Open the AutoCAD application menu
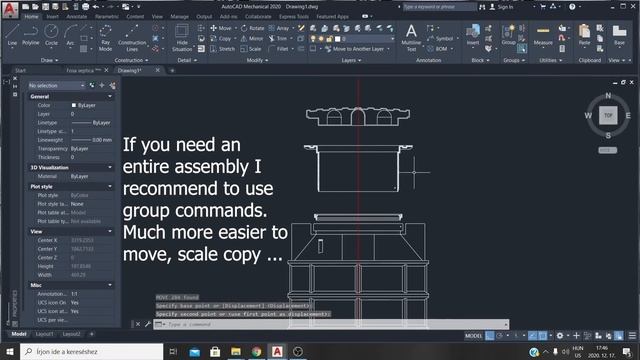The height and width of the screenshot is (360, 640). coord(10,10)
